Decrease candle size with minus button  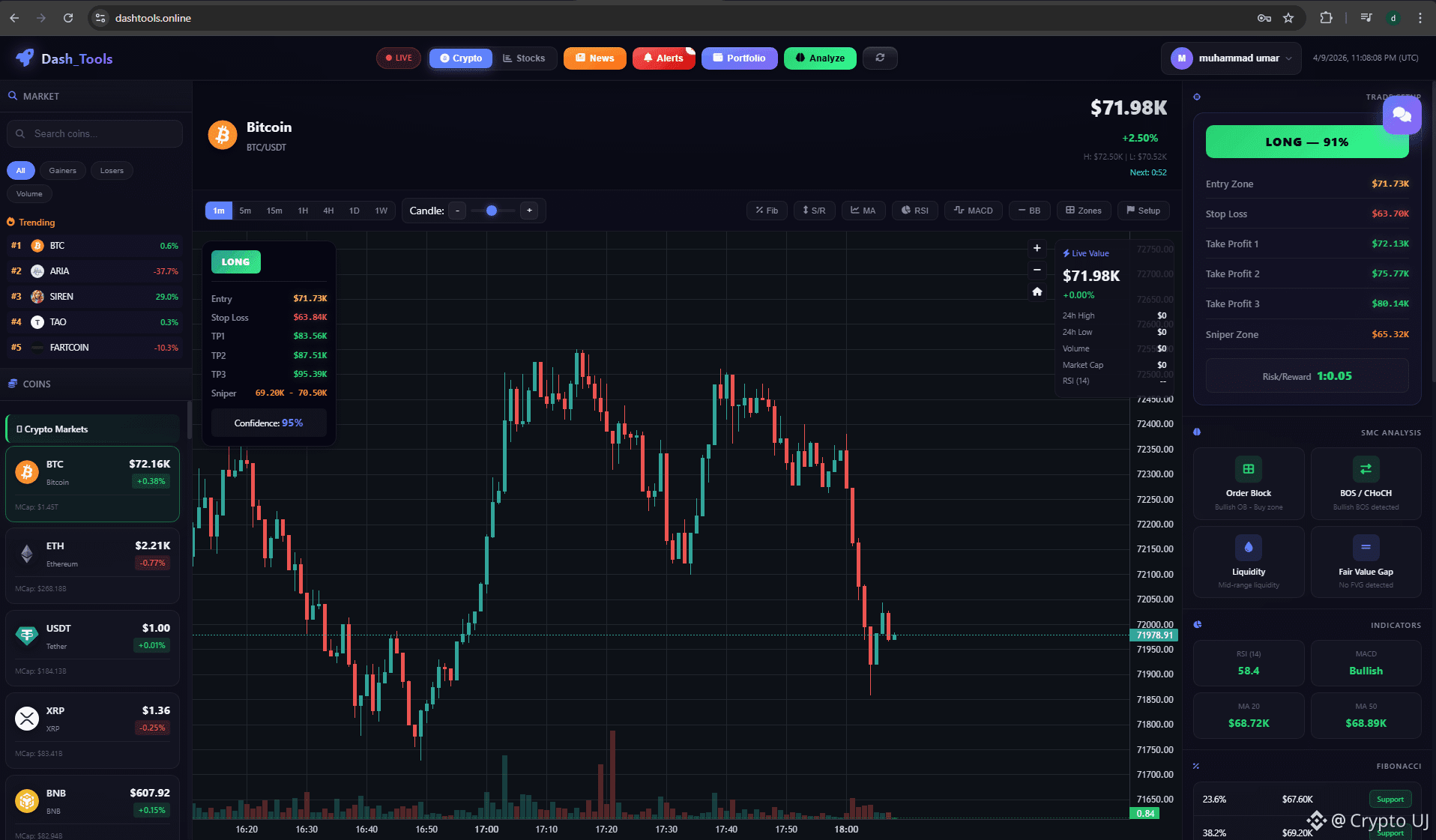[457, 211]
